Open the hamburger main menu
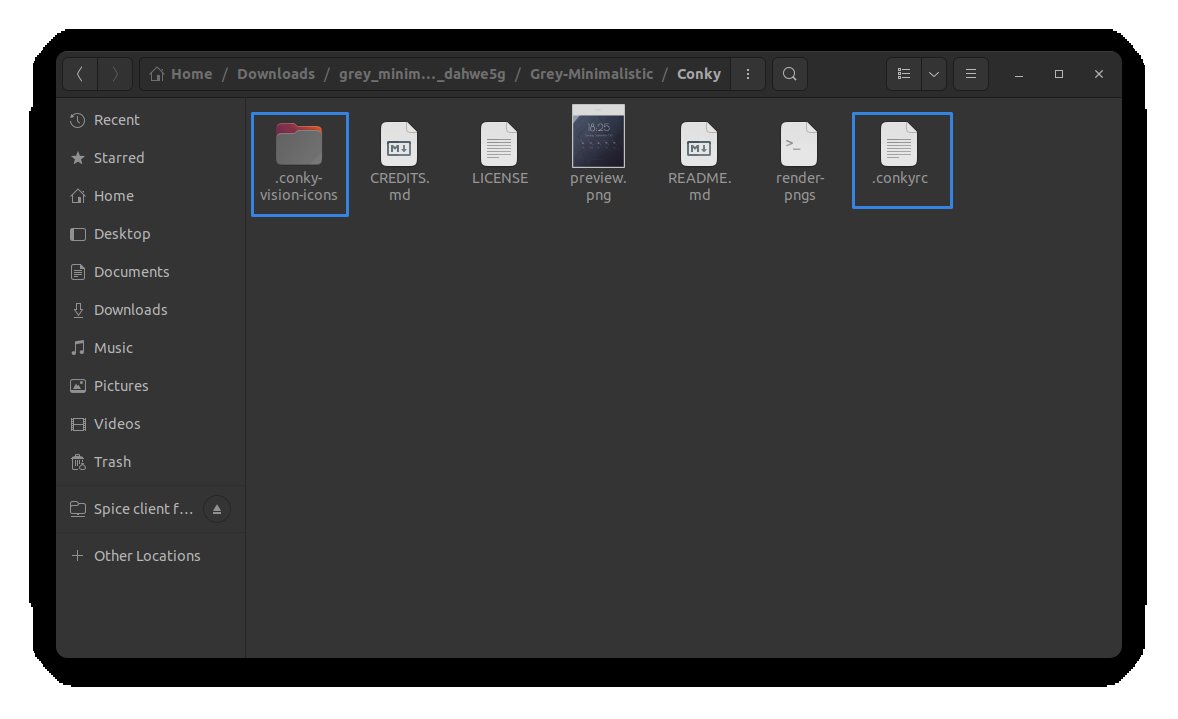This screenshot has width=1178, height=719. [x=970, y=74]
